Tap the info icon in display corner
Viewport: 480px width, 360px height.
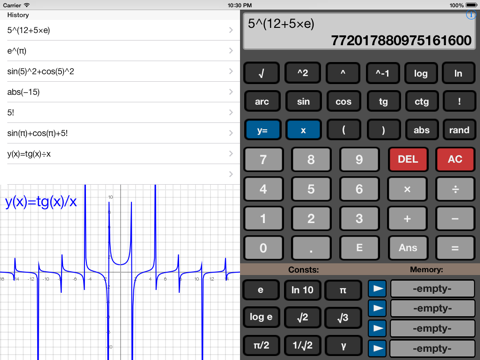pos(471,15)
